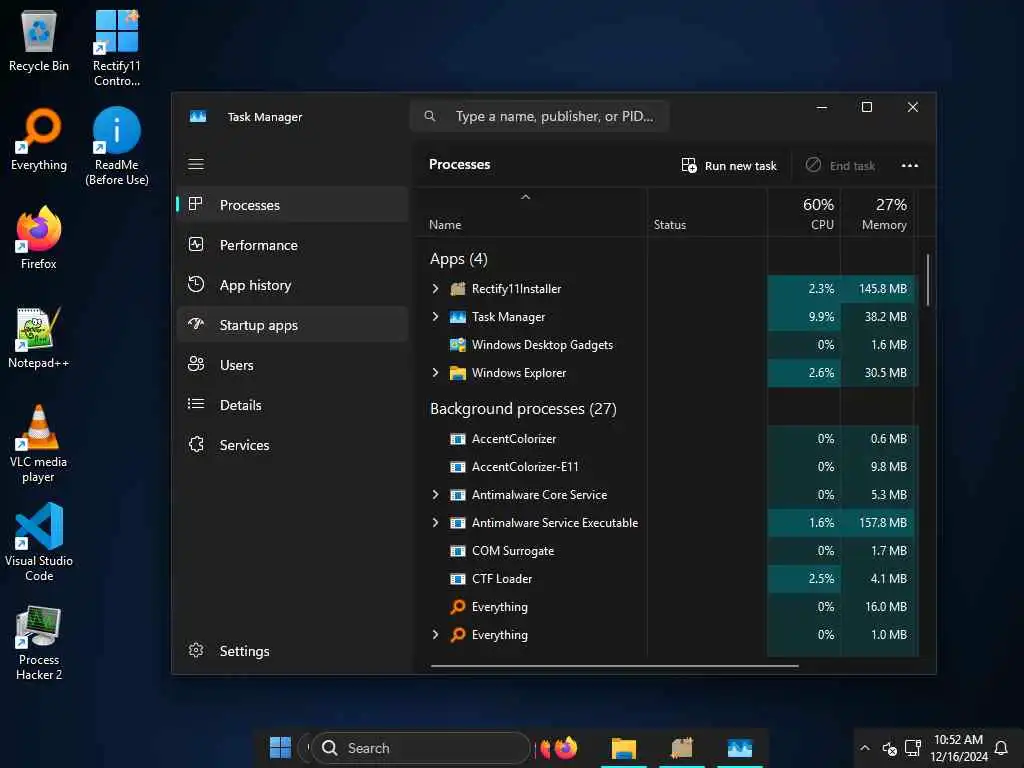Click the COM Surrogate process icon
This screenshot has width=1024, height=768.
(x=458, y=551)
